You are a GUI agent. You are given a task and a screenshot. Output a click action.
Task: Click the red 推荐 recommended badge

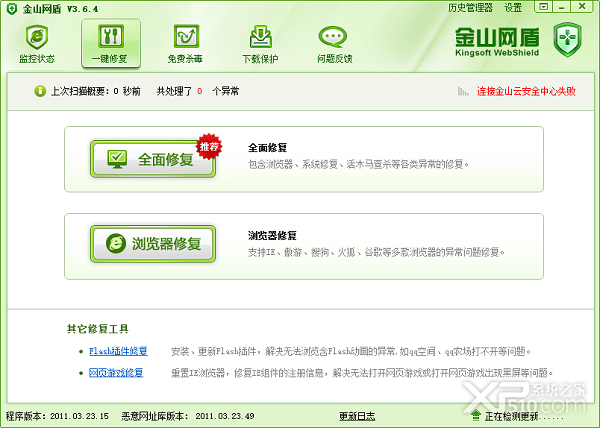209,146
